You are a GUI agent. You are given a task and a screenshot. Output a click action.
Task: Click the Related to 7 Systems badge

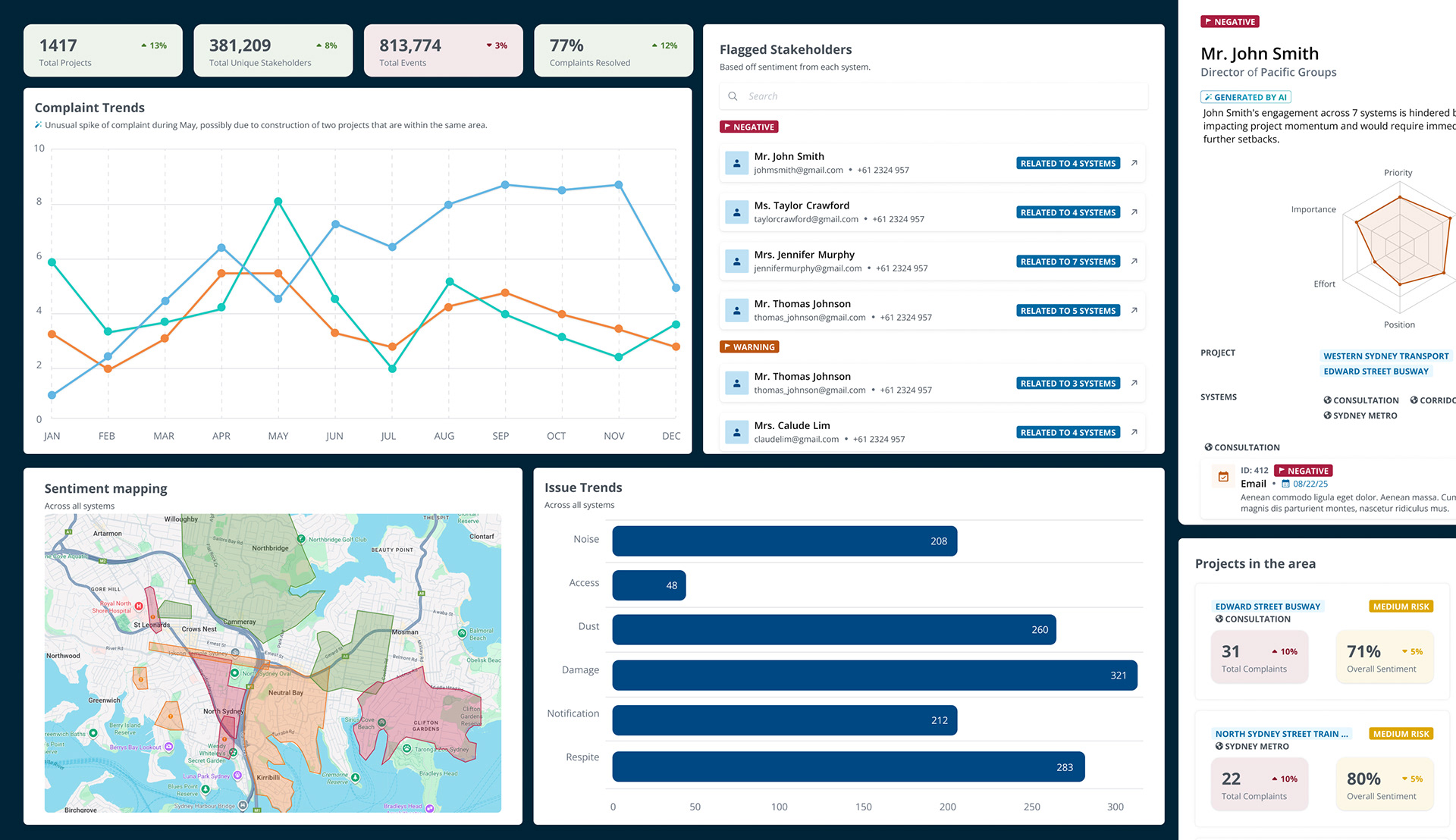(x=1068, y=262)
